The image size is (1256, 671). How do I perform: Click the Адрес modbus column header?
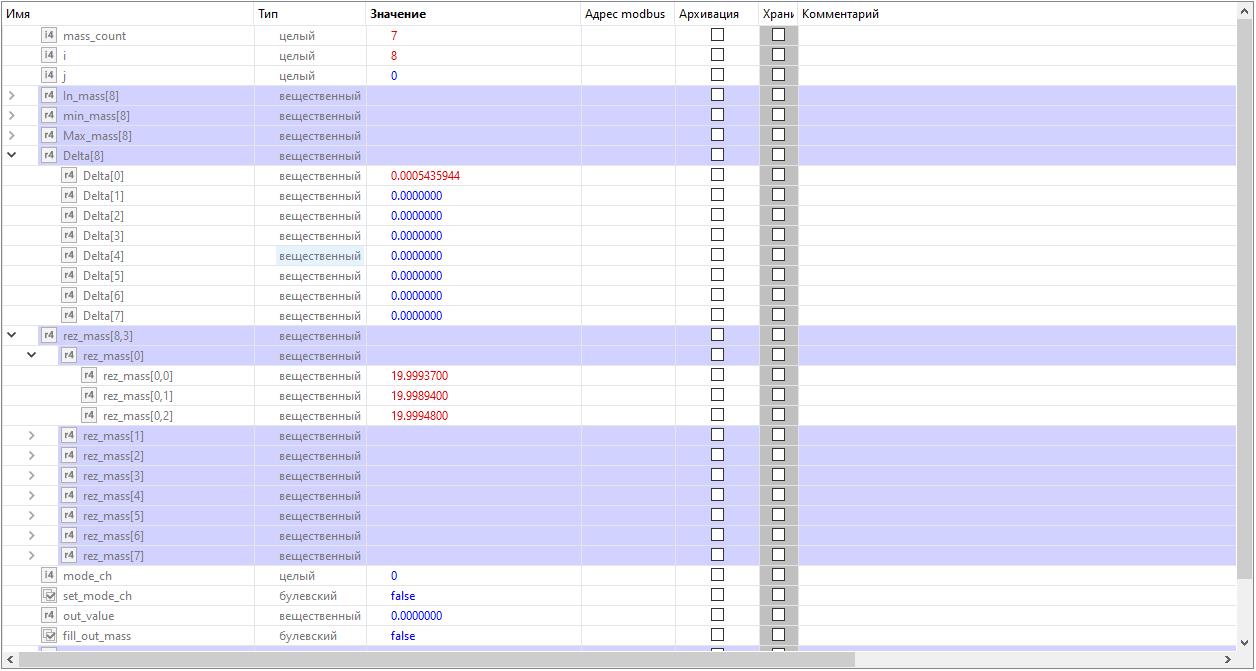[625, 14]
